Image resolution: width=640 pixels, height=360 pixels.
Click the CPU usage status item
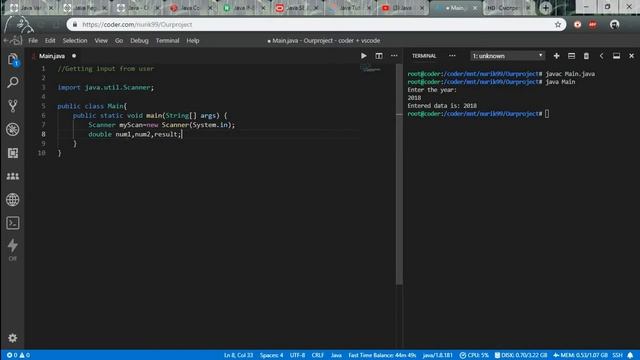click(474, 355)
